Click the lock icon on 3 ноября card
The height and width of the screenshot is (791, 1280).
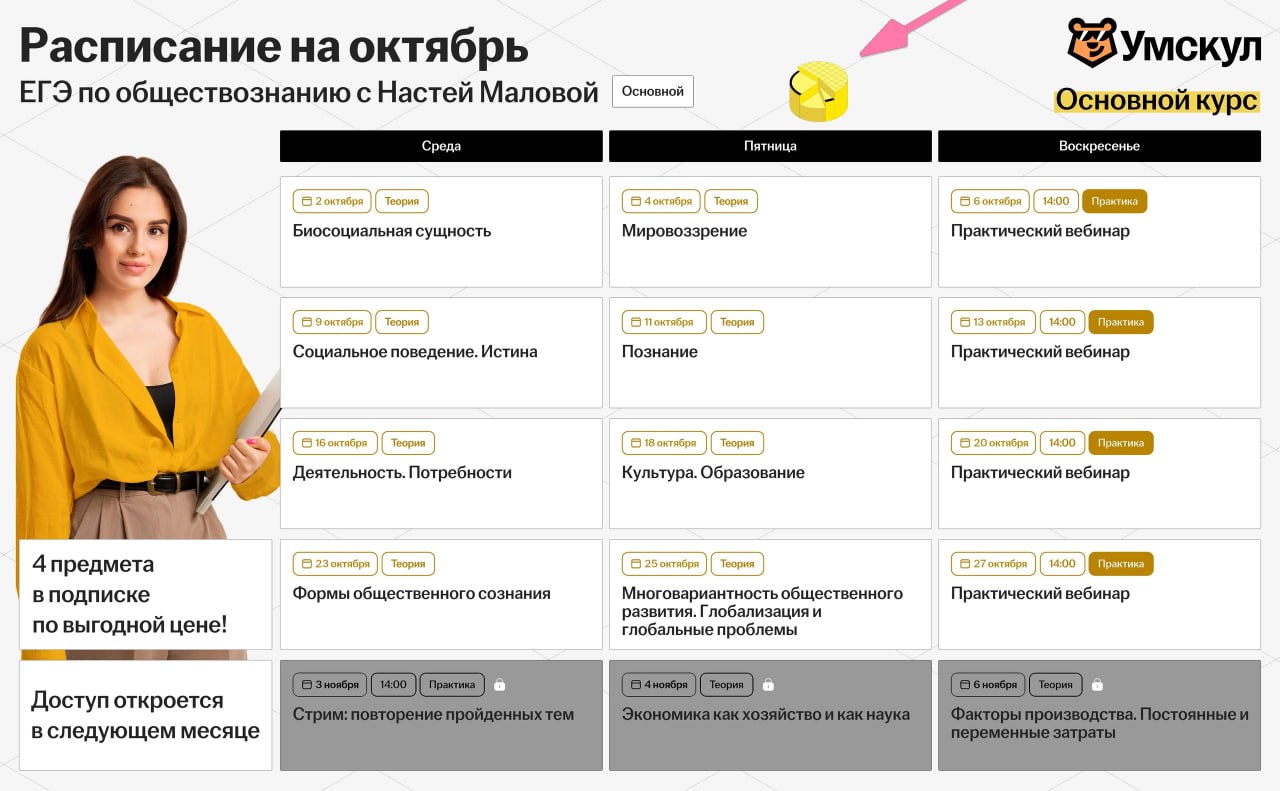(x=500, y=685)
